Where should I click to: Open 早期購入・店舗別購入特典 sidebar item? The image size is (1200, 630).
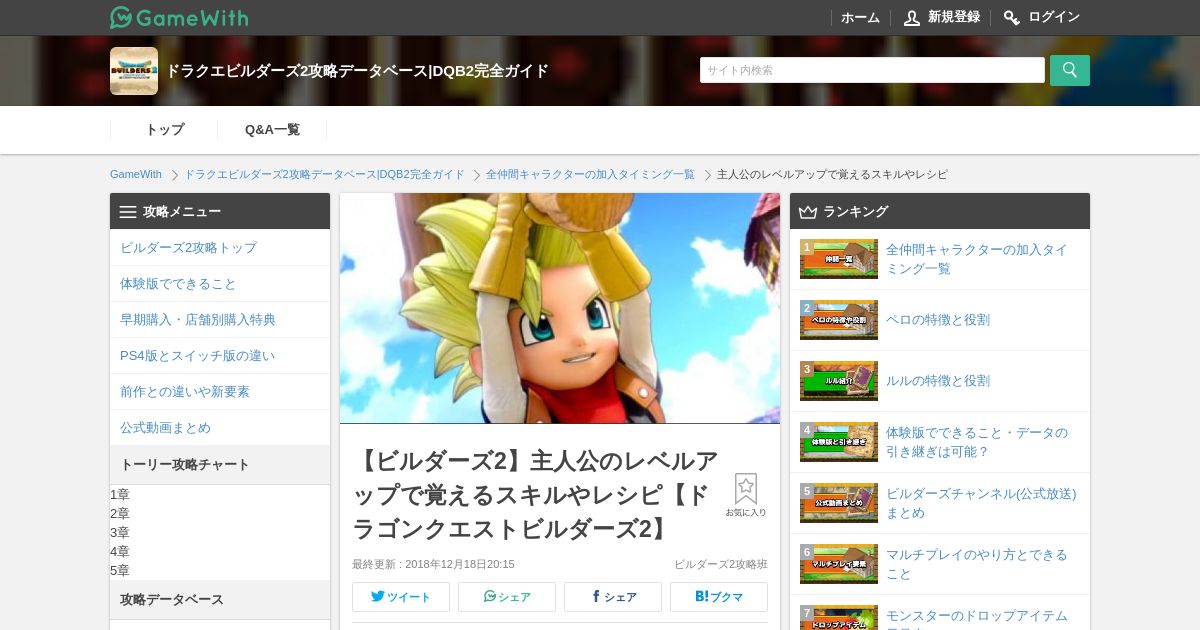click(x=220, y=320)
